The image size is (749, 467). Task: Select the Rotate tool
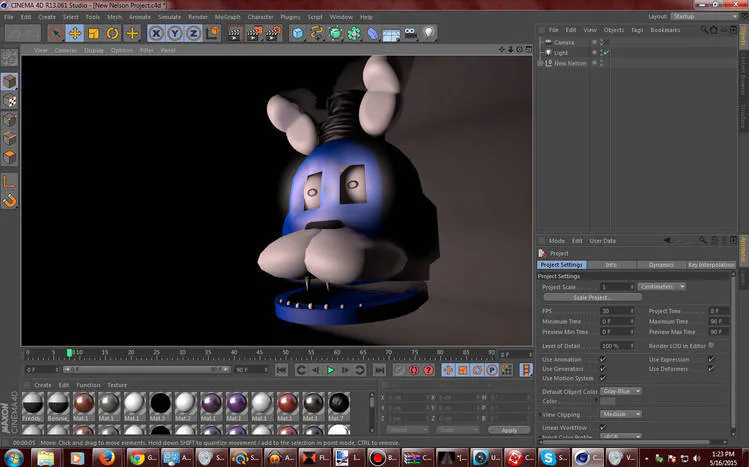click(113, 33)
